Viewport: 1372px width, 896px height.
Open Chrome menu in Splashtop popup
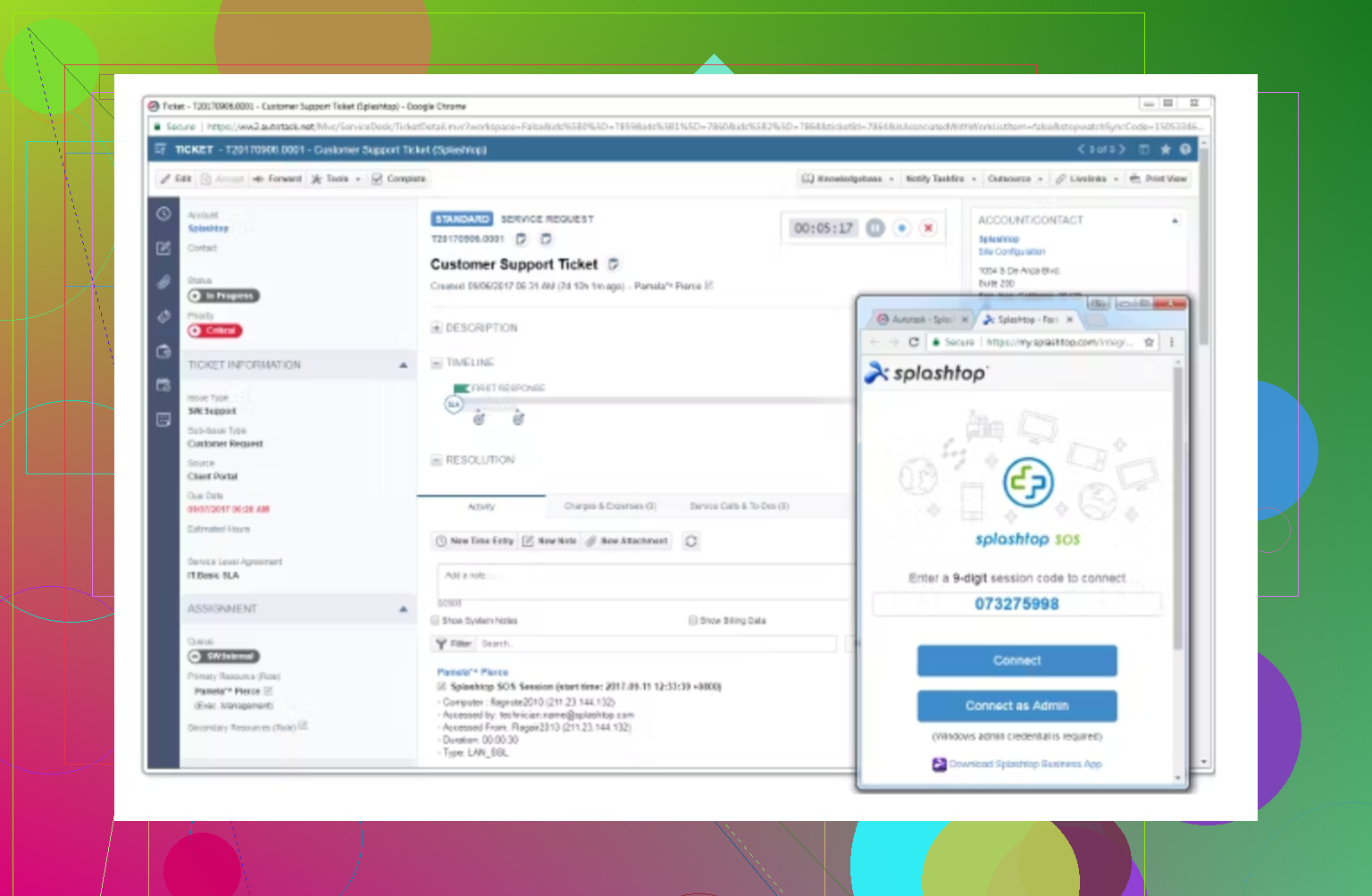[1172, 342]
